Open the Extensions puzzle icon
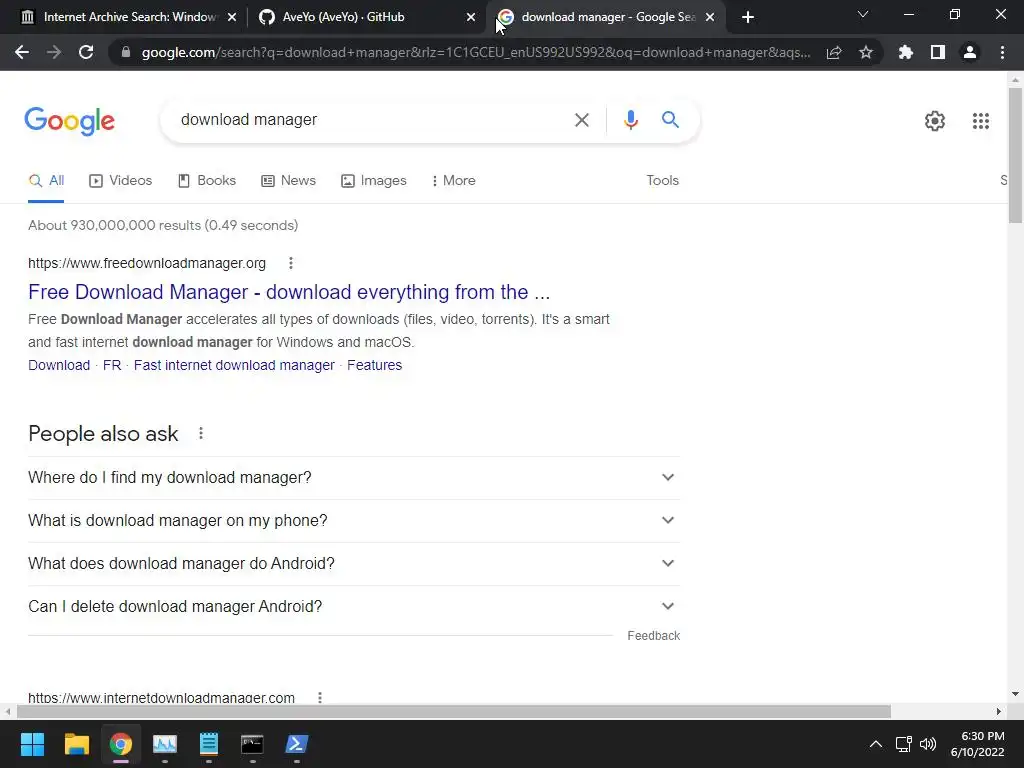The width and height of the screenshot is (1024, 768). 906,52
